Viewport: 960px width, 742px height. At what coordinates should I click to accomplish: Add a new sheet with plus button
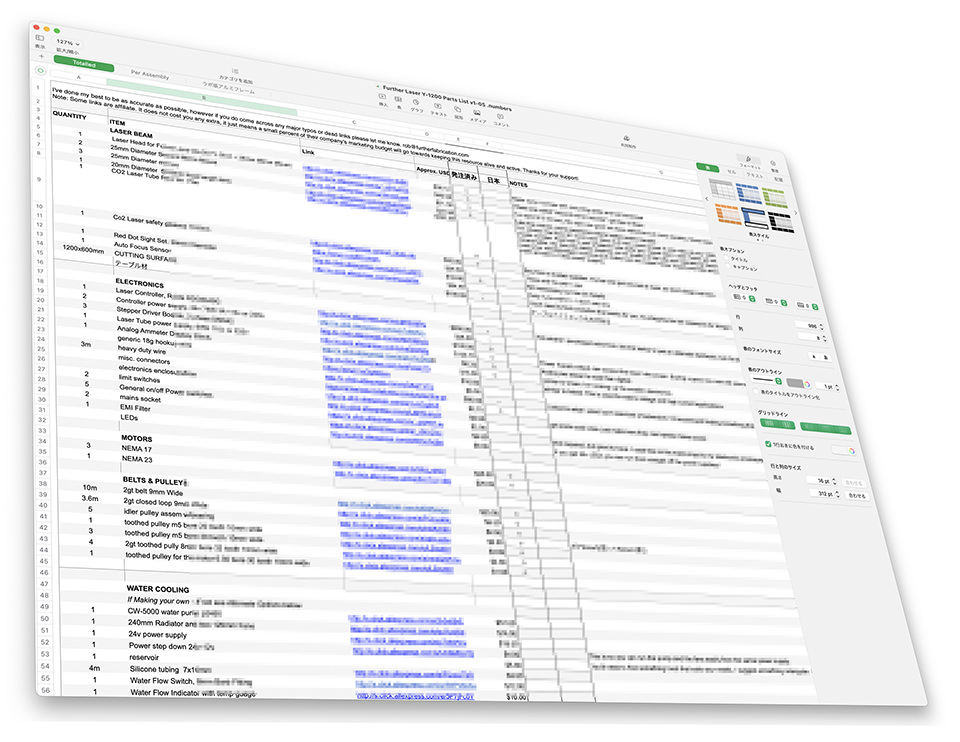coord(42,56)
